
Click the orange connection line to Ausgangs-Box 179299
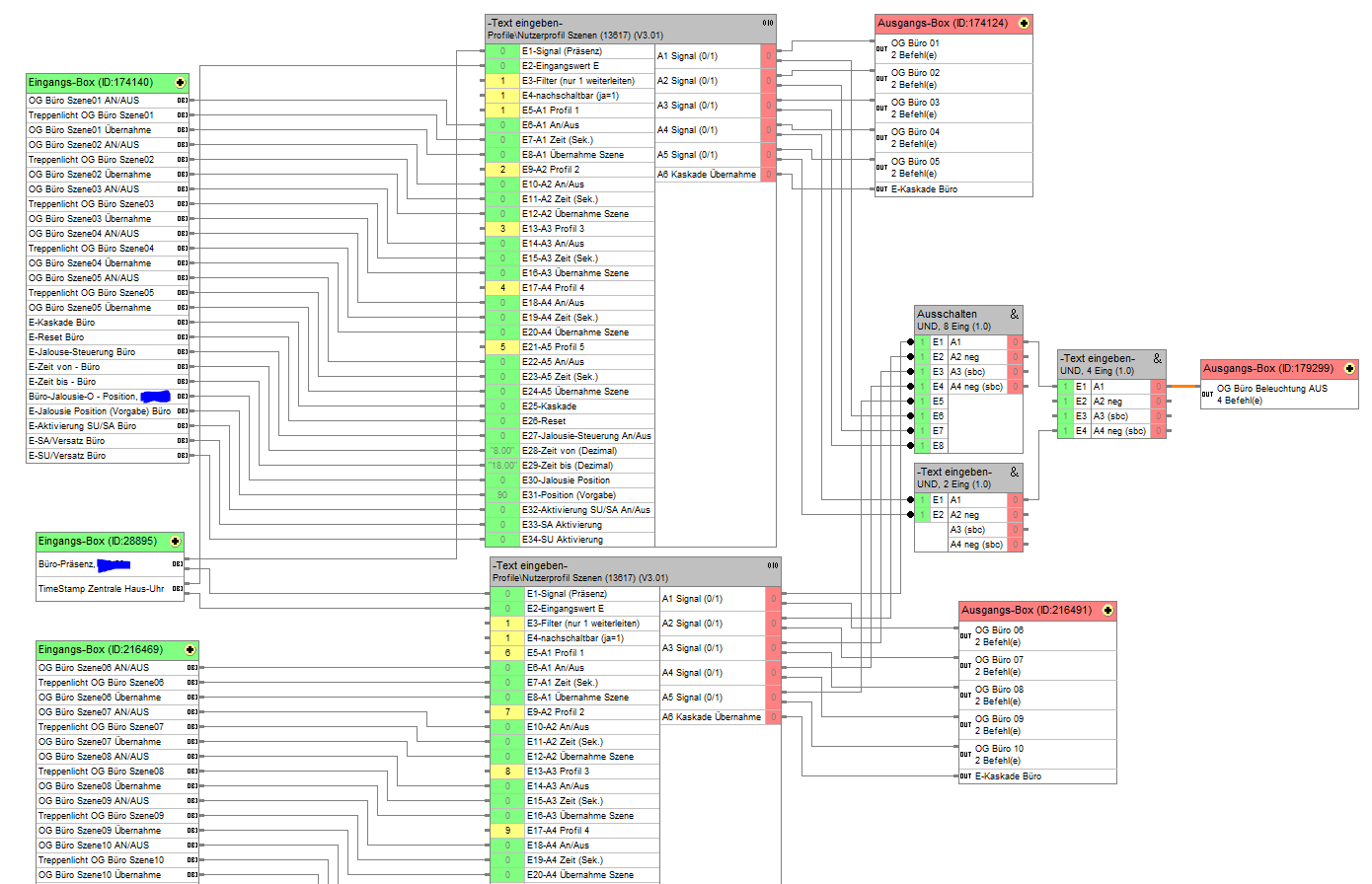[1183, 387]
